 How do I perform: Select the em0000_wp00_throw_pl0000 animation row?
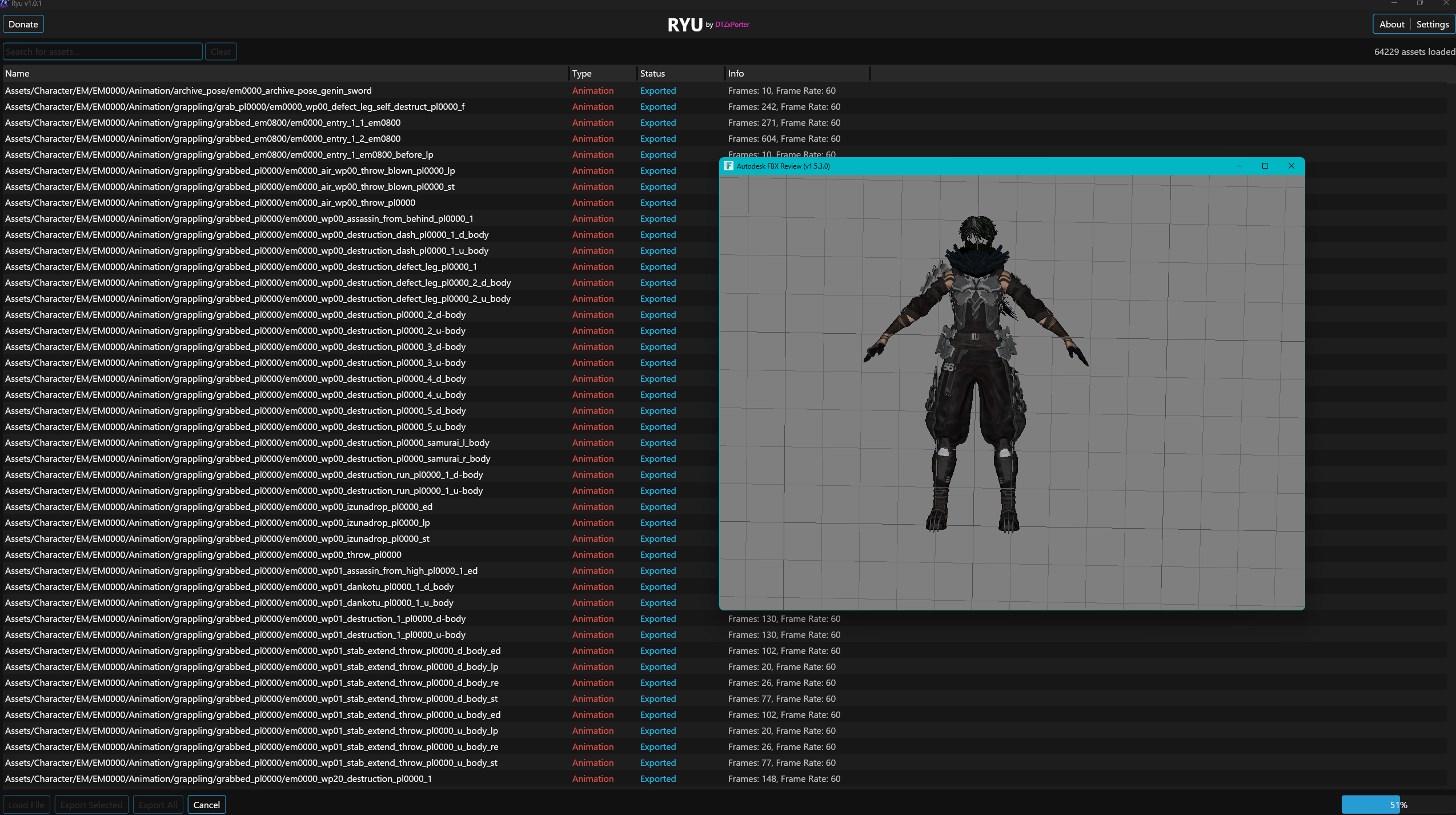(203, 554)
